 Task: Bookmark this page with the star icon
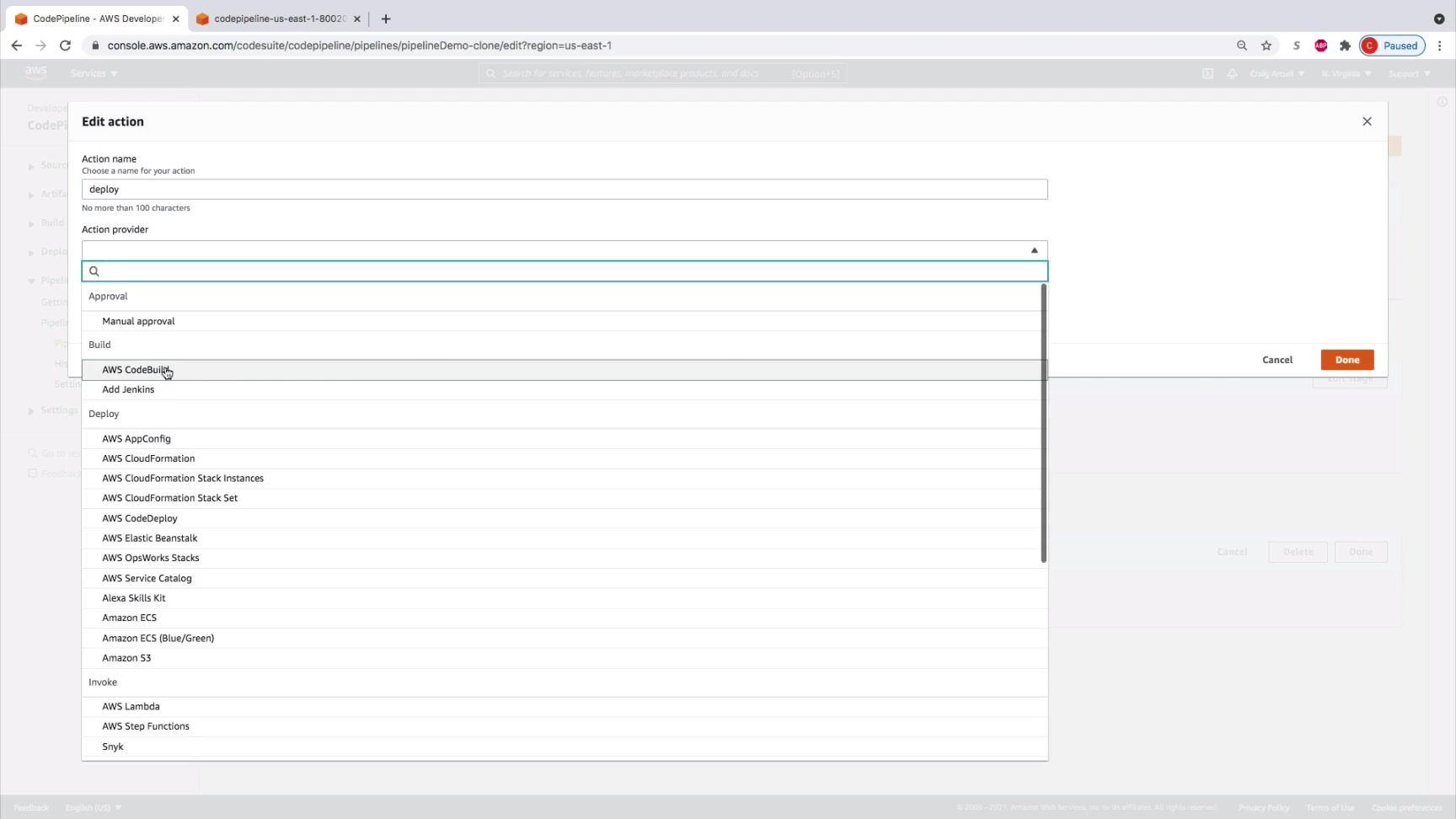point(1266,45)
